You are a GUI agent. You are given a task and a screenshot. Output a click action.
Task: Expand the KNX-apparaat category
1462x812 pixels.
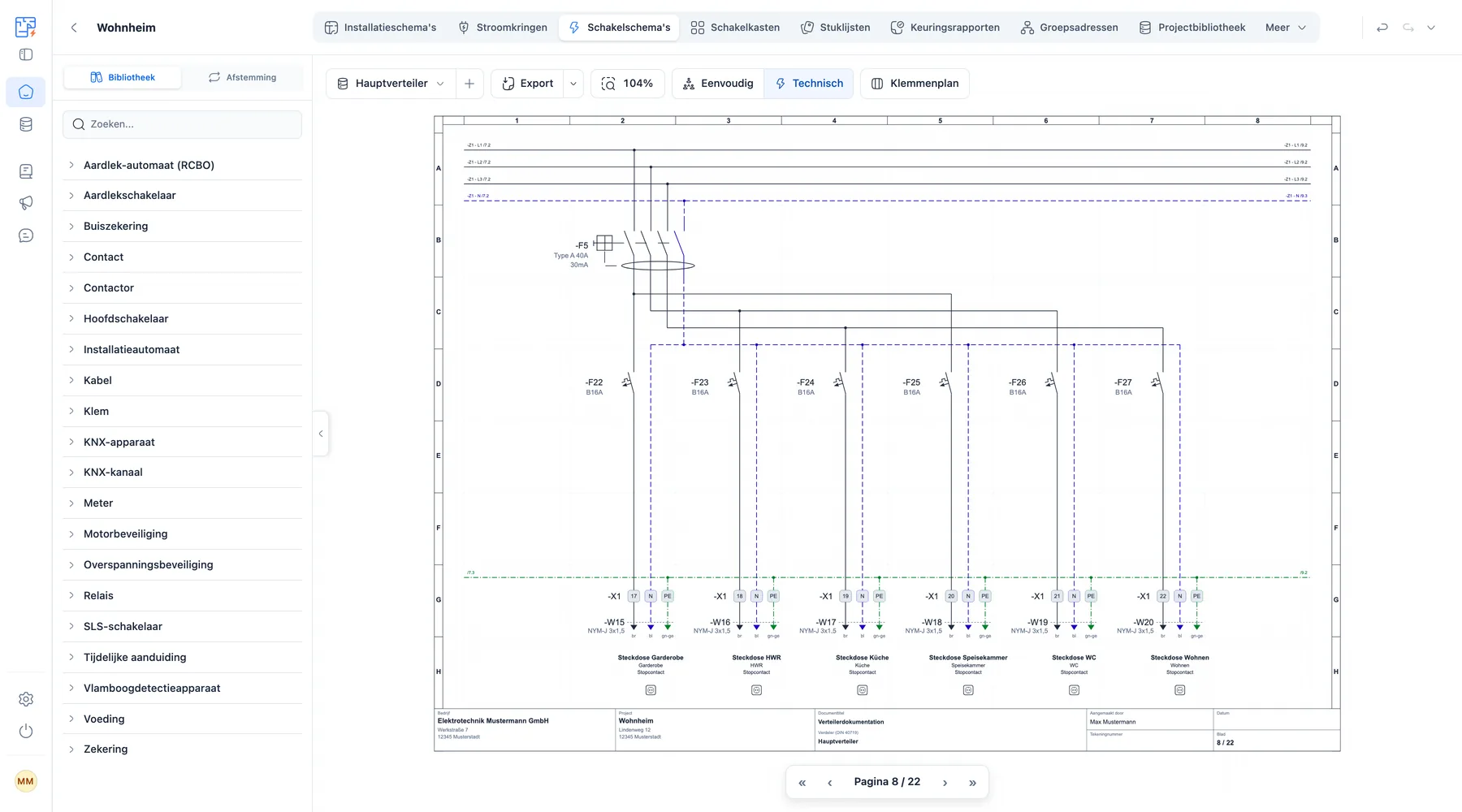pyautogui.click(x=182, y=442)
